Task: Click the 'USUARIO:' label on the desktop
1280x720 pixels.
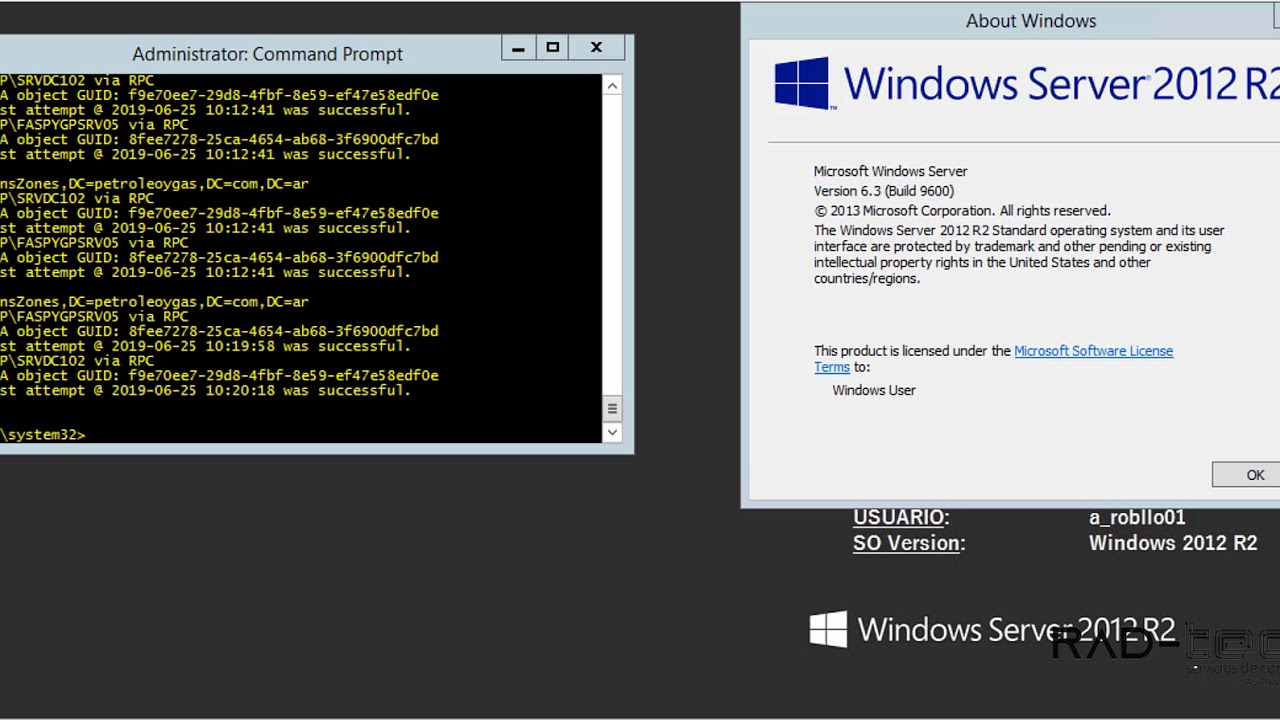Action: (901, 517)
